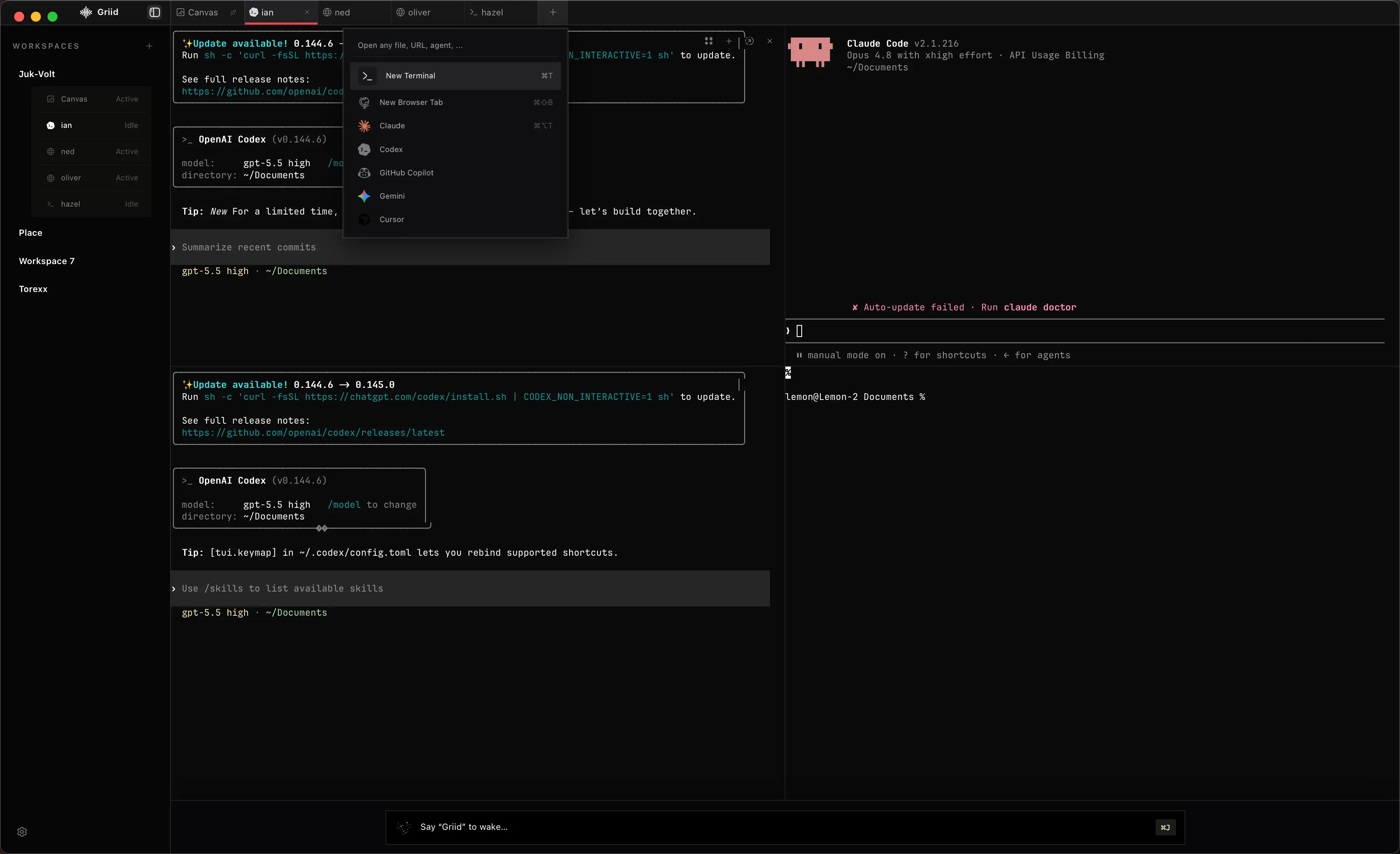Toggle the sidebar panel icon beside Griid
Viewport: 1400px width, 854px height.
(x=155, y=12)
